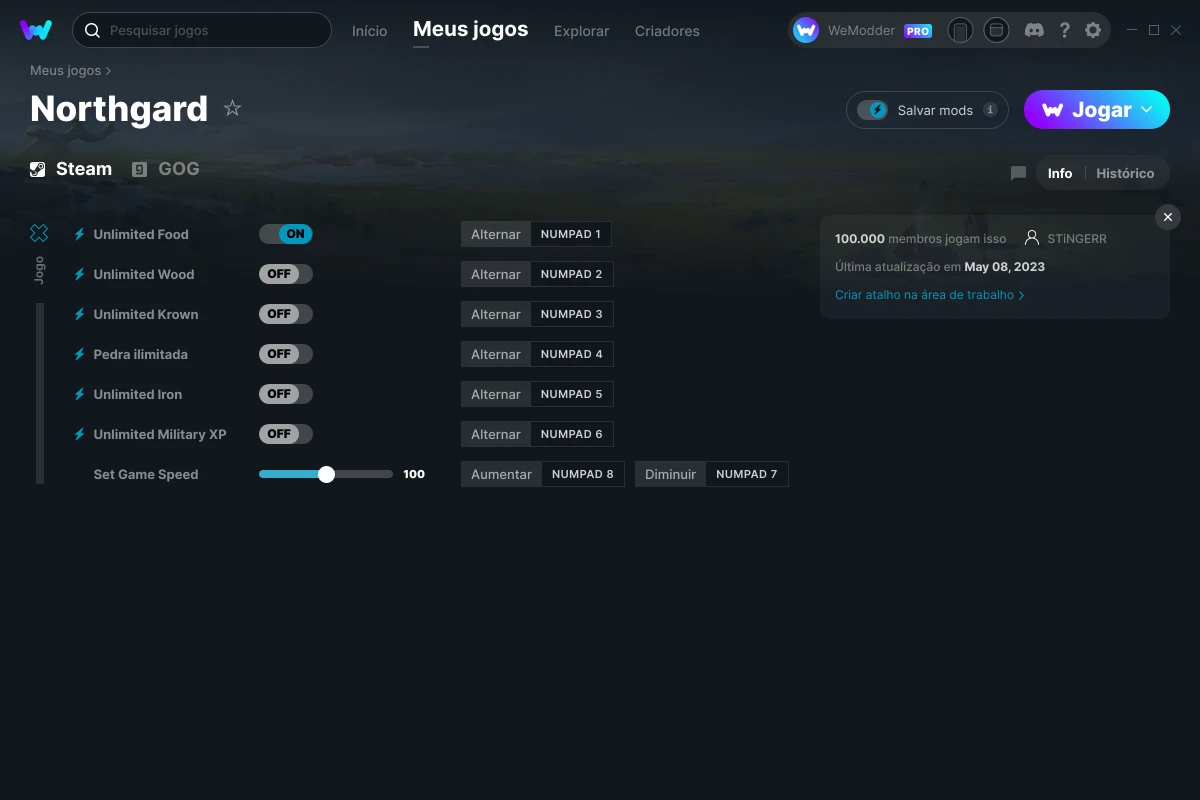
Task: Click the NUMPAD 8 hotkey box
Action: (583, 474)
